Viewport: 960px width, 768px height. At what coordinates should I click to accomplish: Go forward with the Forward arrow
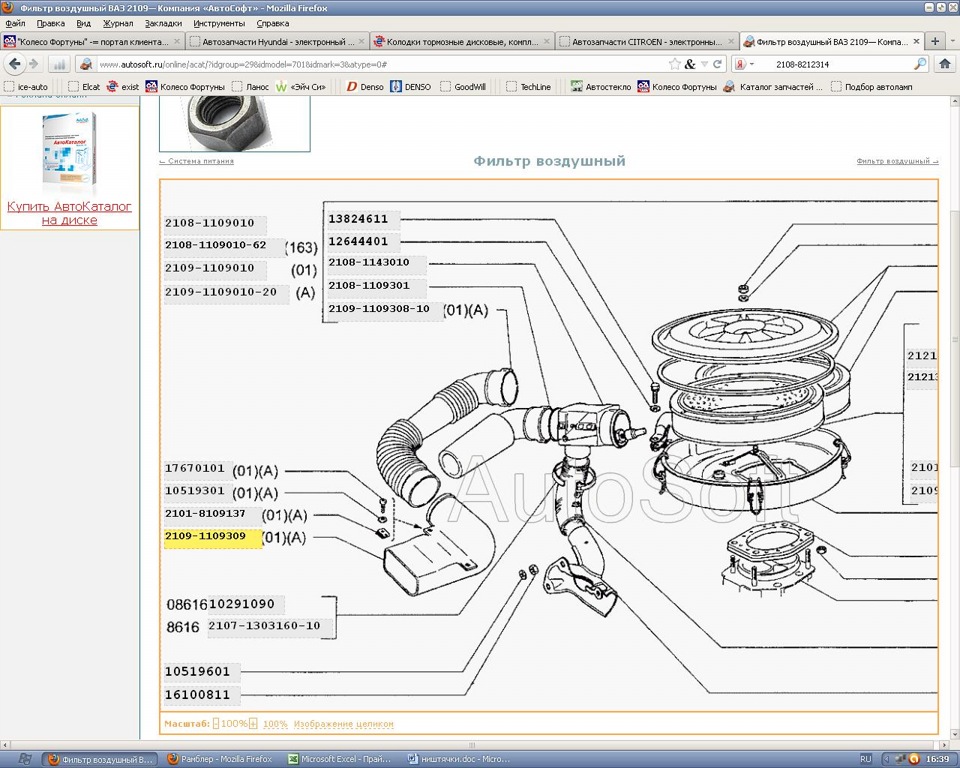pyautogui.click(x=34, y=64)
